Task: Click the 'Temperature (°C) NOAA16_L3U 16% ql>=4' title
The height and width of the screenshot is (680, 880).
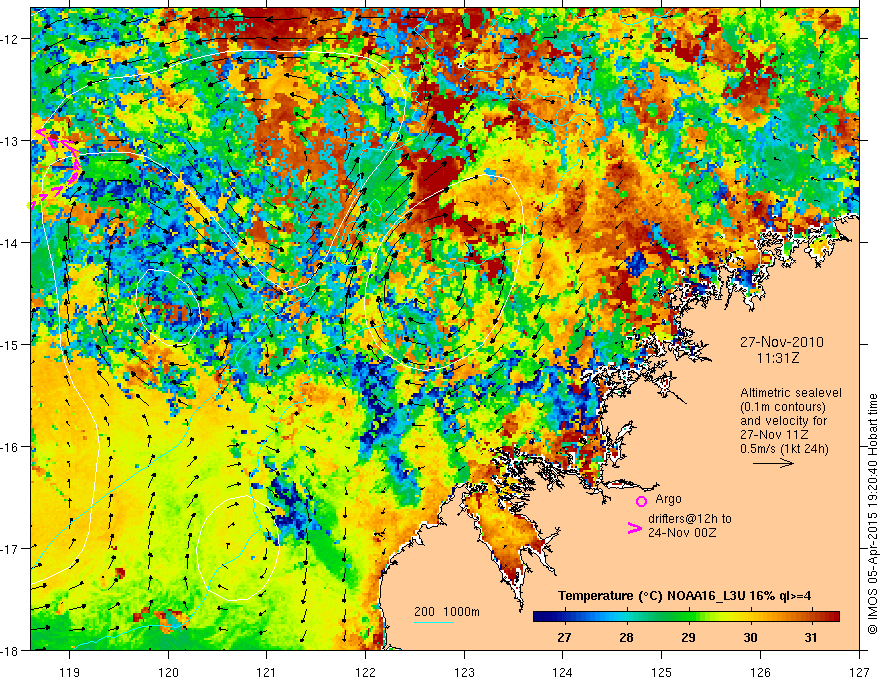Action: (x=684, y=596)
